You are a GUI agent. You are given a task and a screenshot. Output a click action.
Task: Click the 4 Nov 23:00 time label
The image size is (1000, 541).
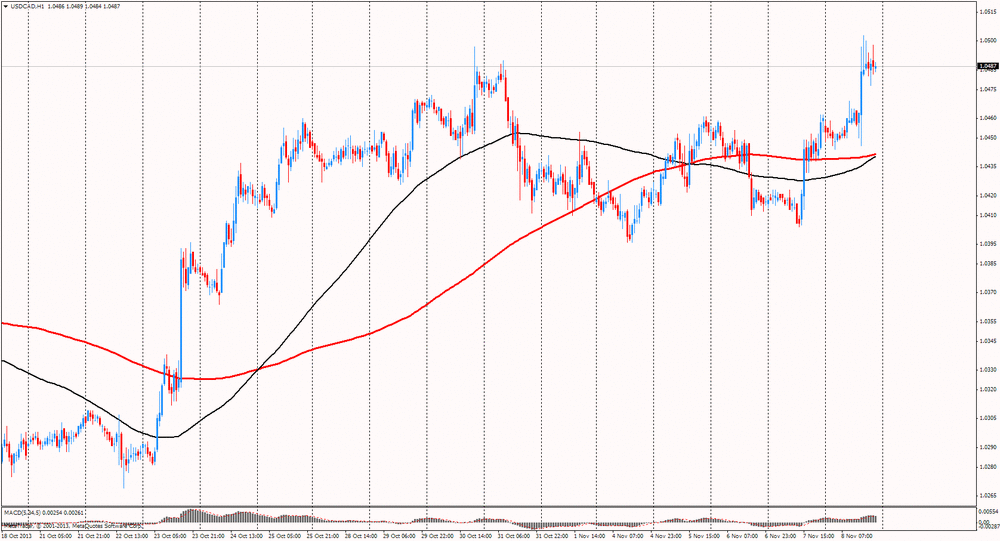(668, 536)
